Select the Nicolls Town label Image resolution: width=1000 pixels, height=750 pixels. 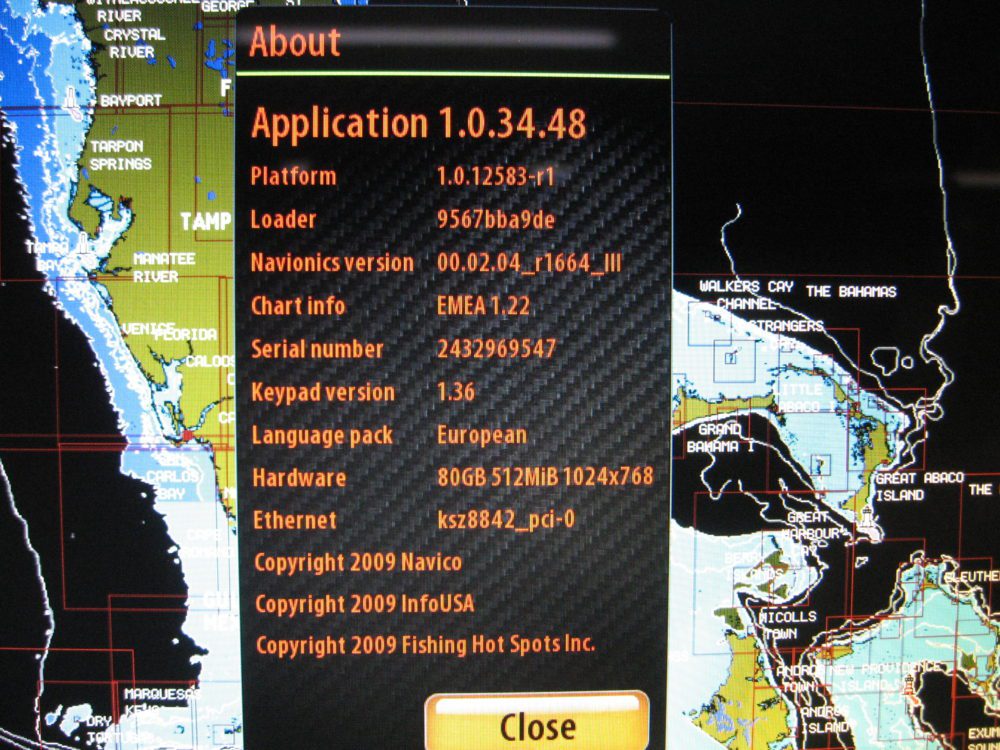point(787,625)
